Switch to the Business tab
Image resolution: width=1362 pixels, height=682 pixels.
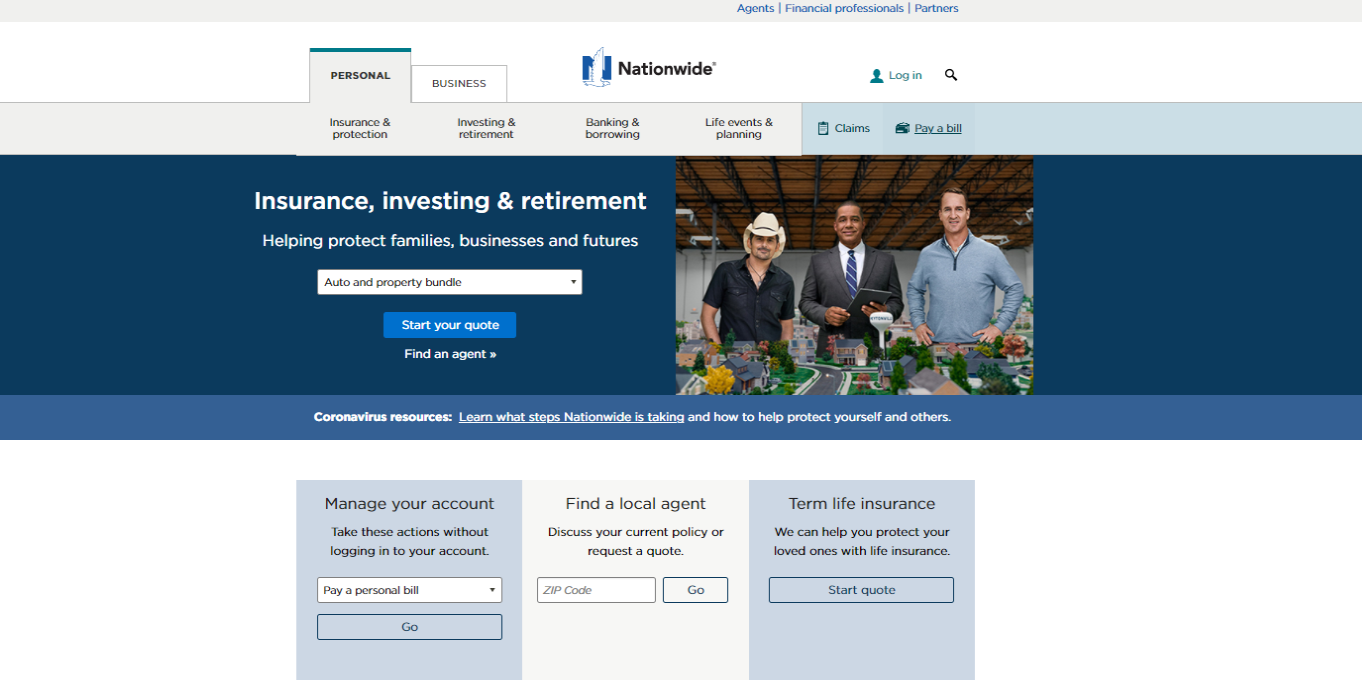(x=459, y=84)
